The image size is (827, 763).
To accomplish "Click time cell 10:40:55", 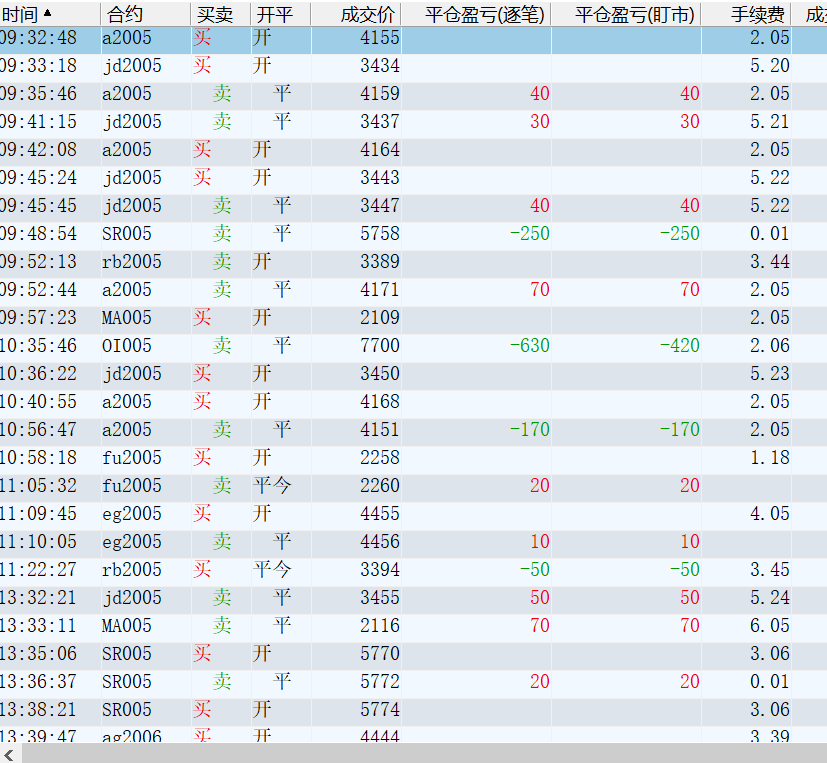I will [39, 401].
